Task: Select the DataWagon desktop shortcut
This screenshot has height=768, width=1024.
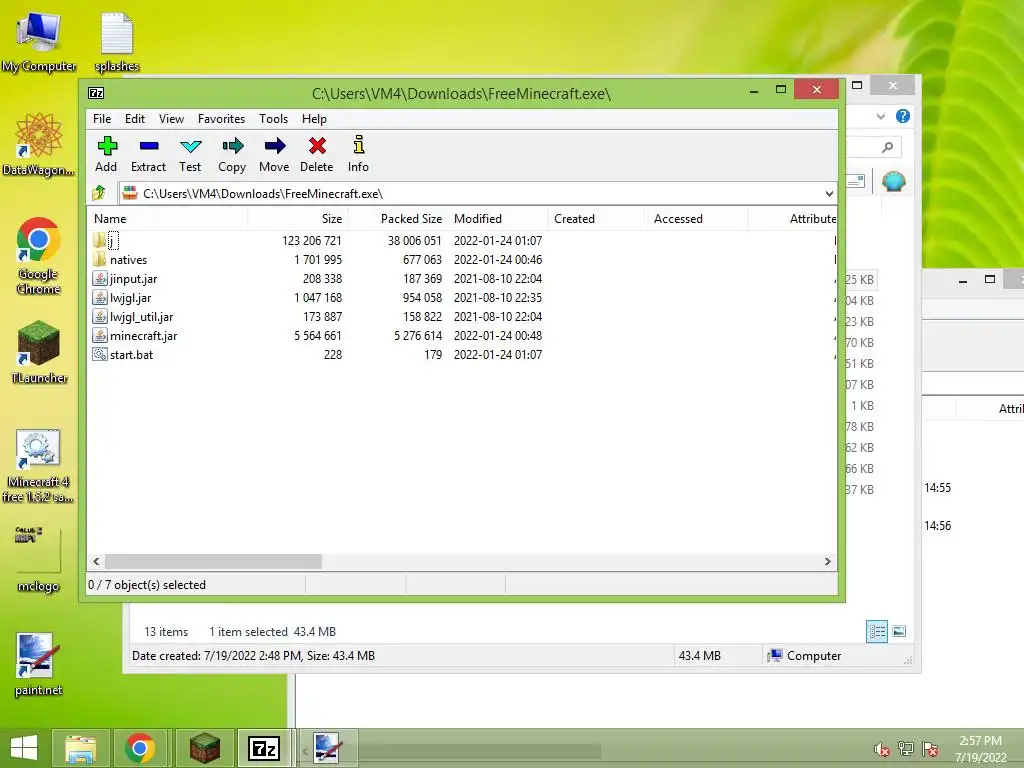Action: 39,145
